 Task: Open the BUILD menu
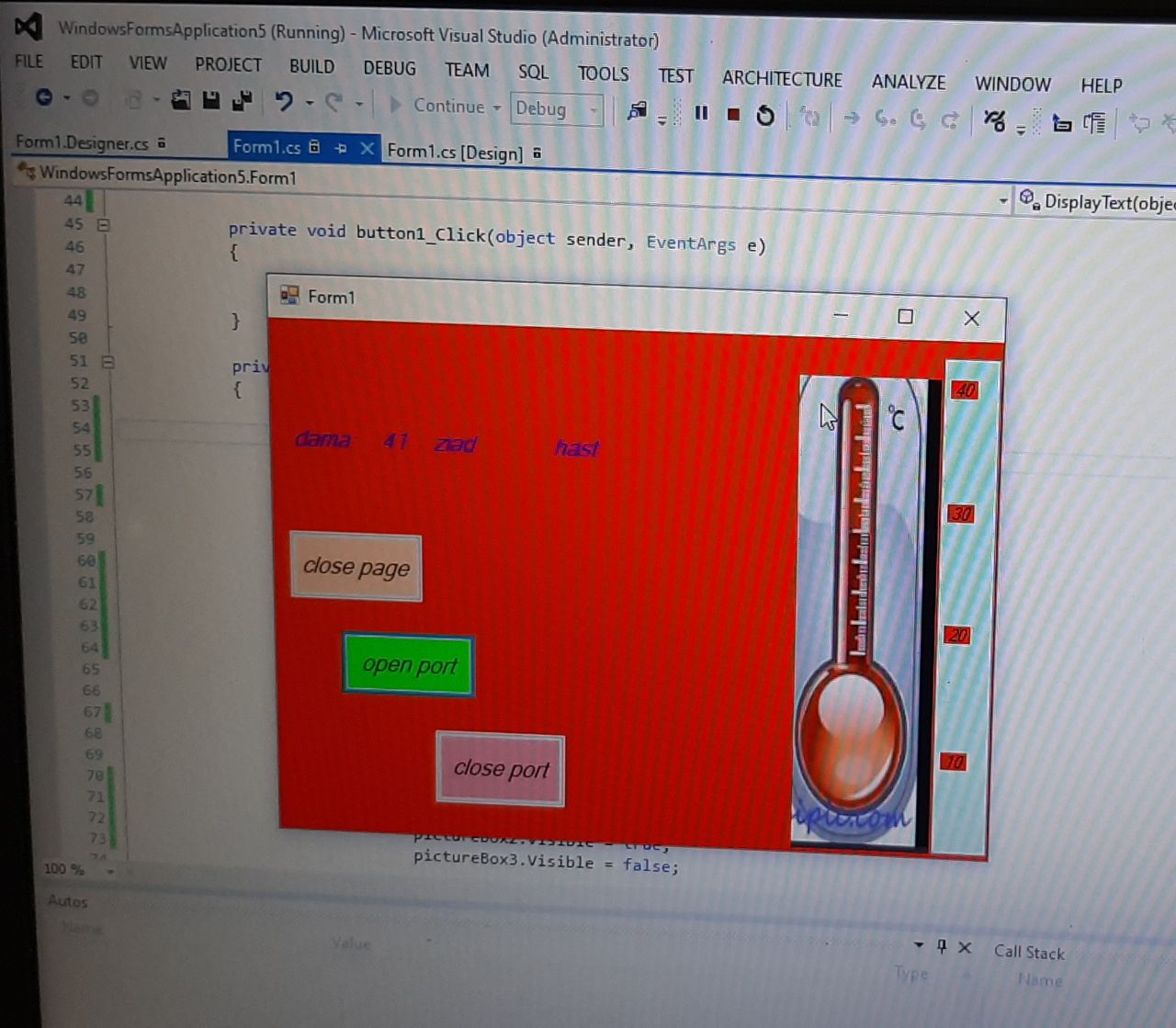(x=311, y=66)
